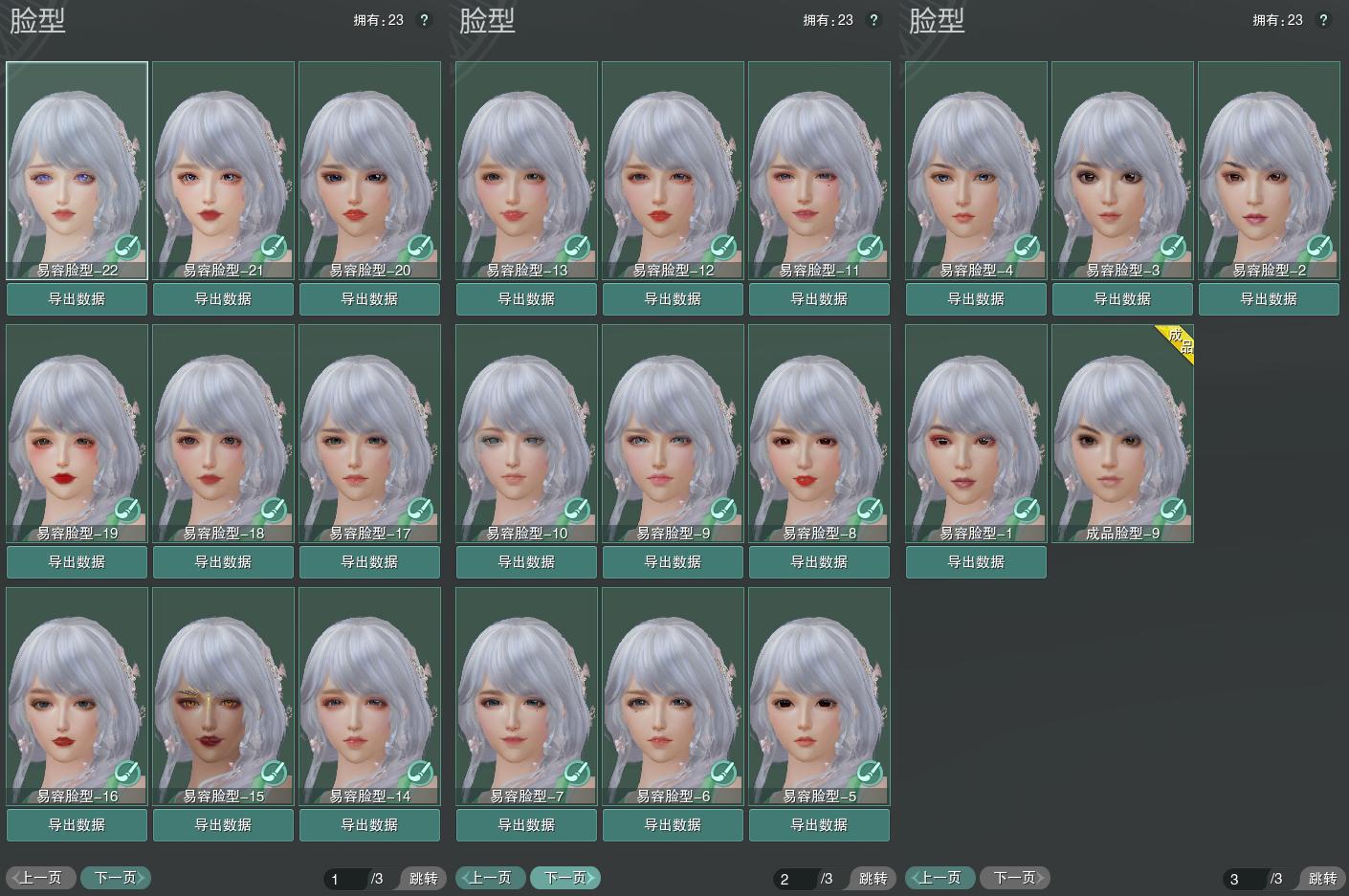Select face thumbnail 易容脸型-22
1349x896 pixels.
pos(77,170)
